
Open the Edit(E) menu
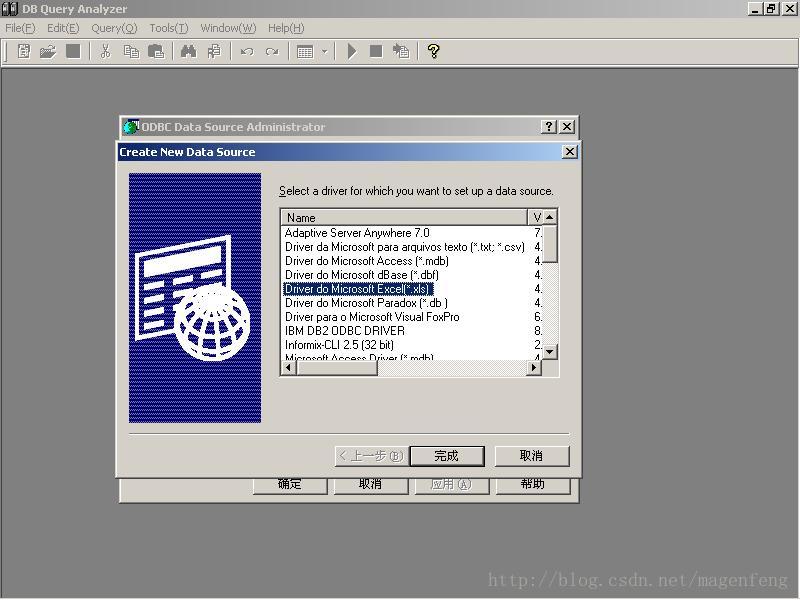(x=63, y=28)
